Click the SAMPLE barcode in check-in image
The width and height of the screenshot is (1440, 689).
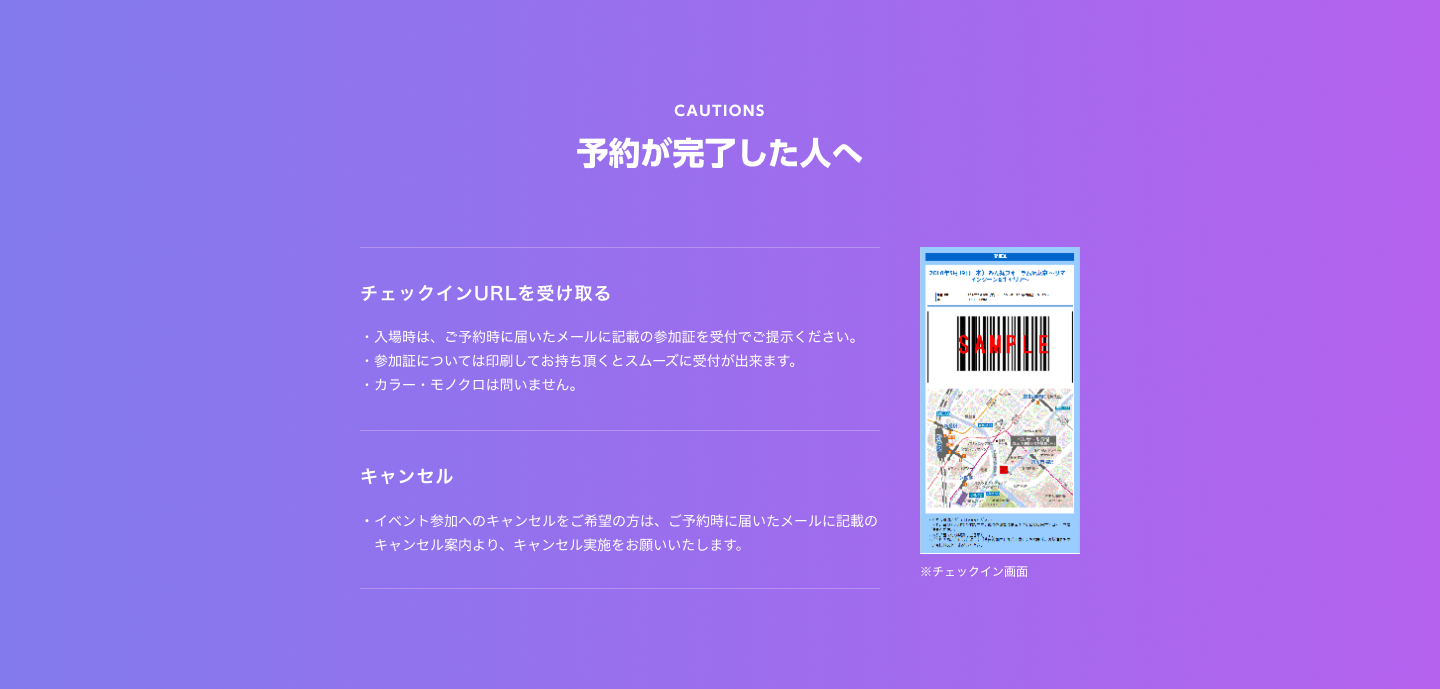1000,345
